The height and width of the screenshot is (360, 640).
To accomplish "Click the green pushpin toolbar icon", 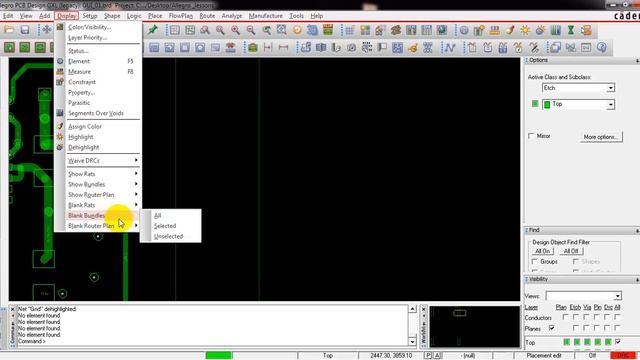I will click(x=153, y=30).
